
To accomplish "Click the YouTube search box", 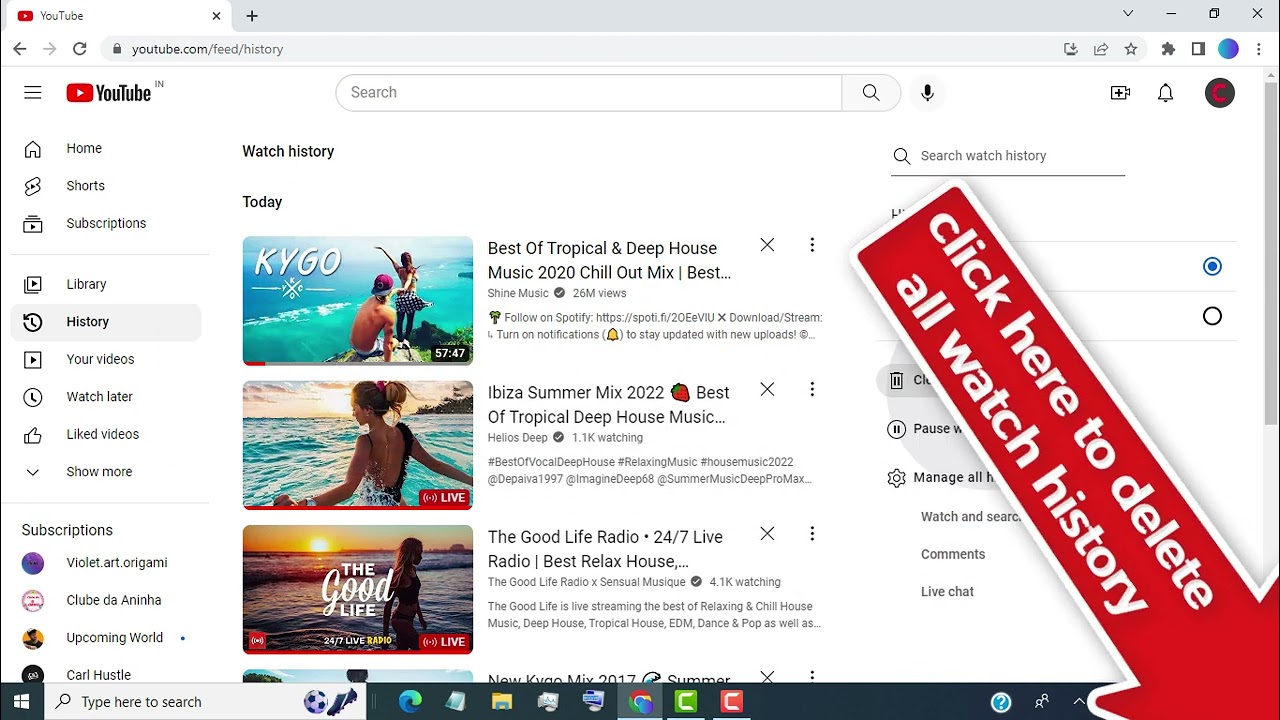I will (x=589, y=93).
